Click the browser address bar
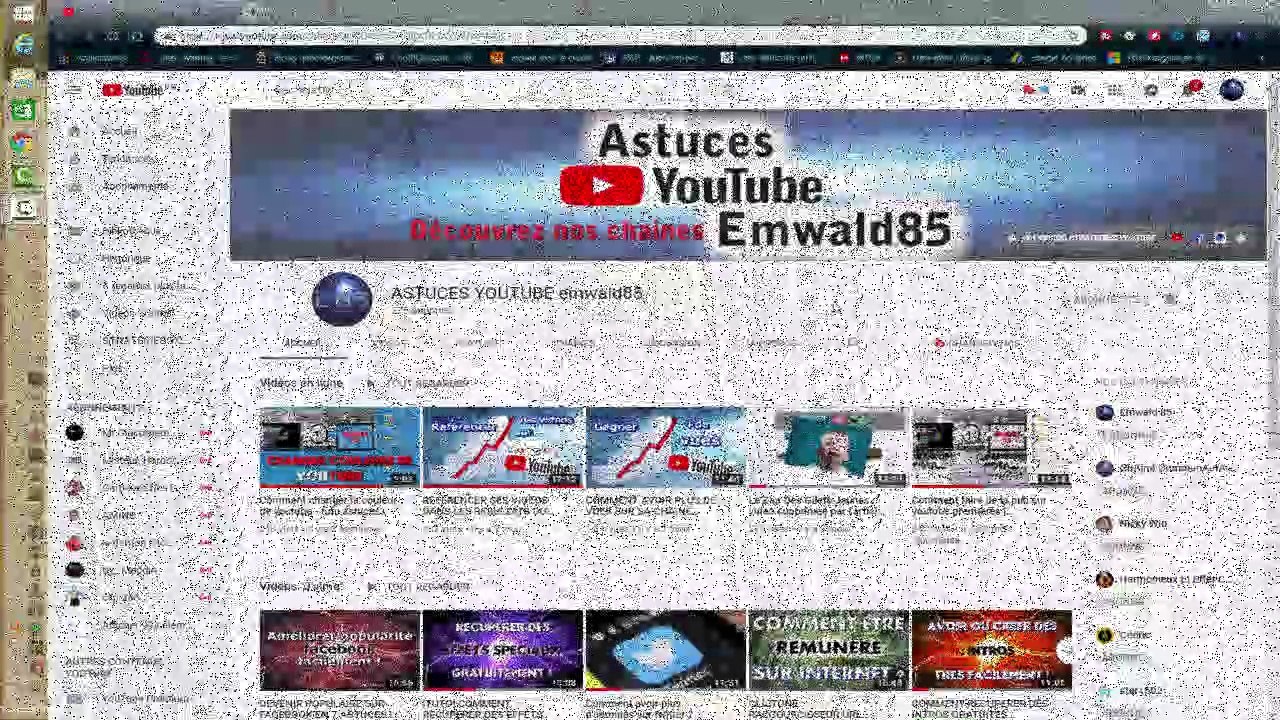Viewport: 1280px width, 720px height. point(620,36)
